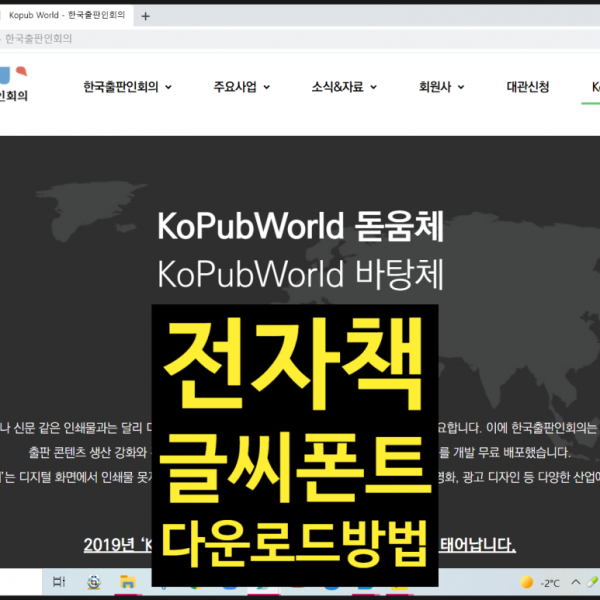Click the KoPubWorld 바탕체 heading

pyautogui.click(x=301, y=274)
